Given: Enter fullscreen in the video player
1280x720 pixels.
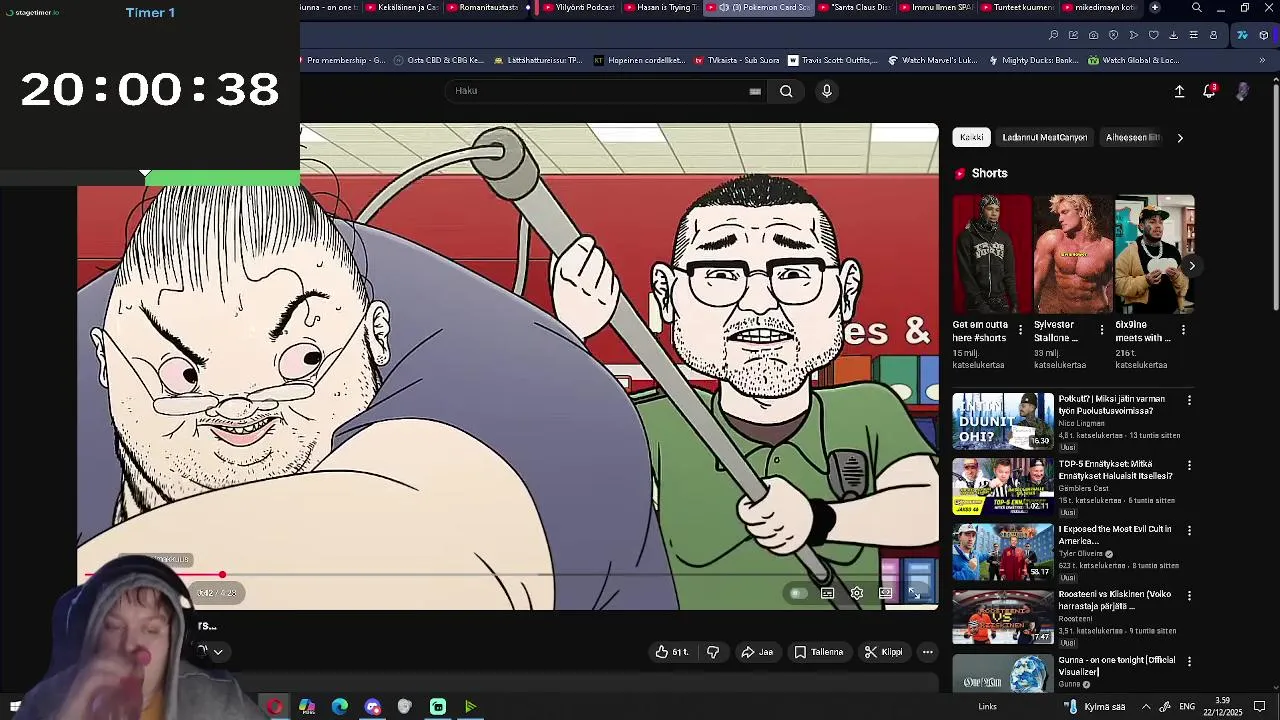Looking at the screenshot, I should 914,593.
